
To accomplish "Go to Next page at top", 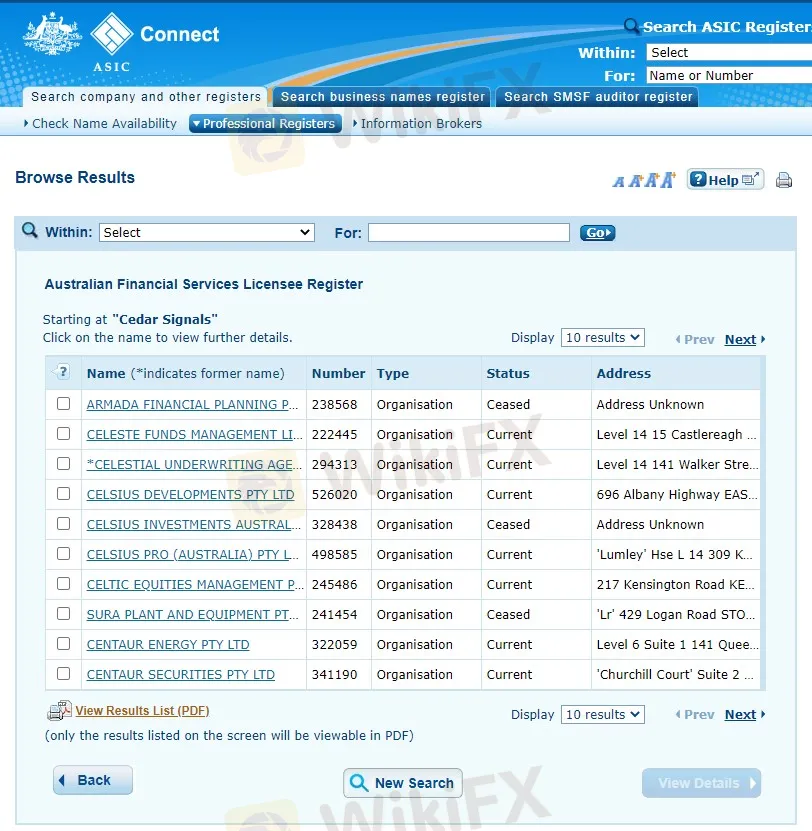I will click(740, 339).
